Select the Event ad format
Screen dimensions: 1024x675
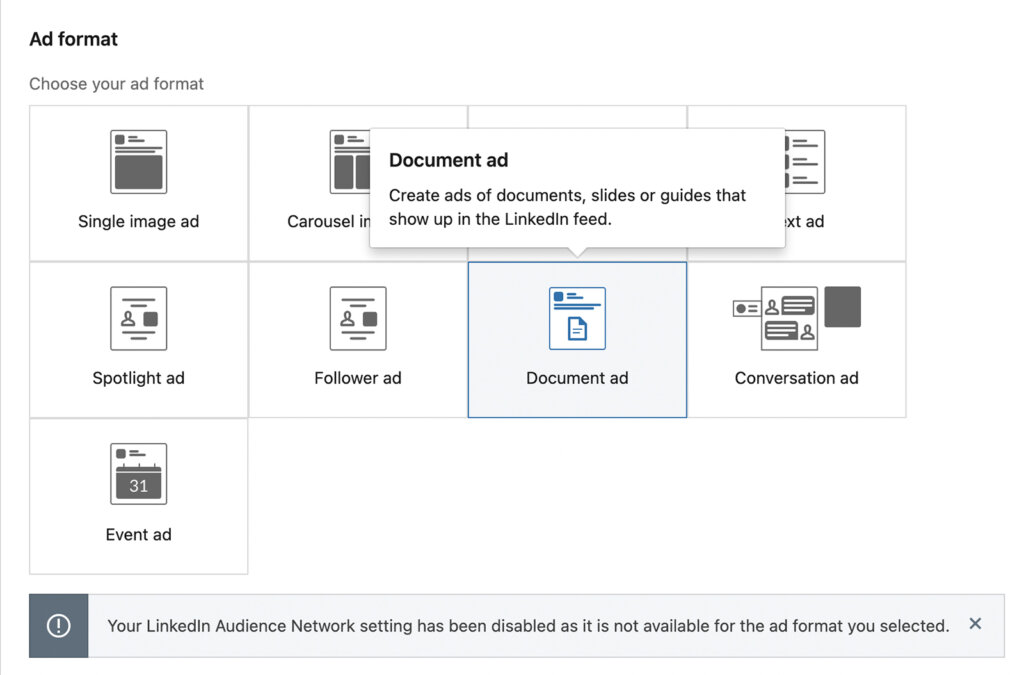click(x=138, y=497)
